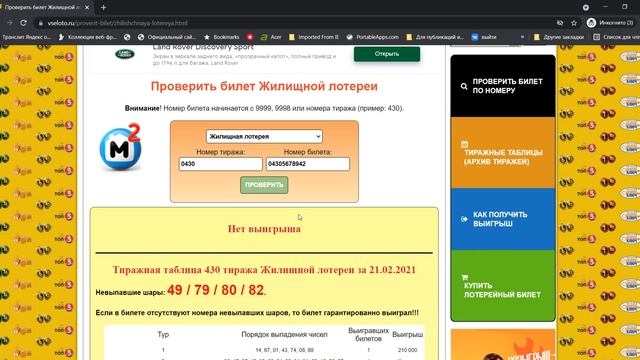This screenshot has width=640, height=360.
Task: Click the red star bookmark icon
Action: tap(250, 37)
